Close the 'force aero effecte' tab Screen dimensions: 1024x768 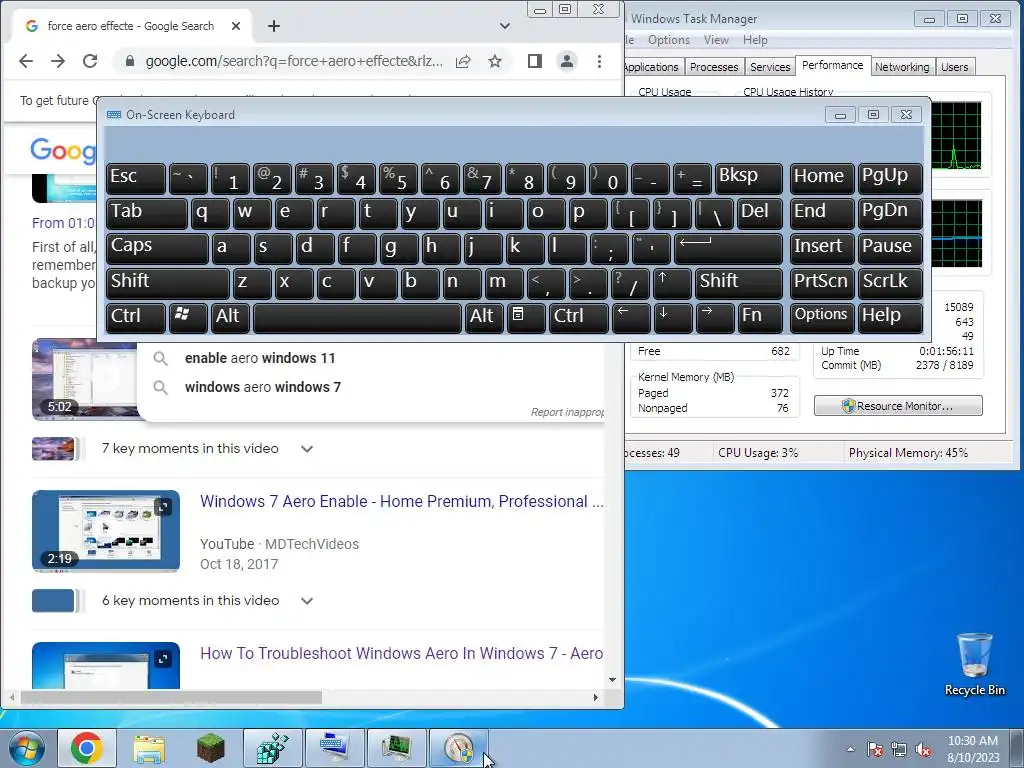click(236, 26)
